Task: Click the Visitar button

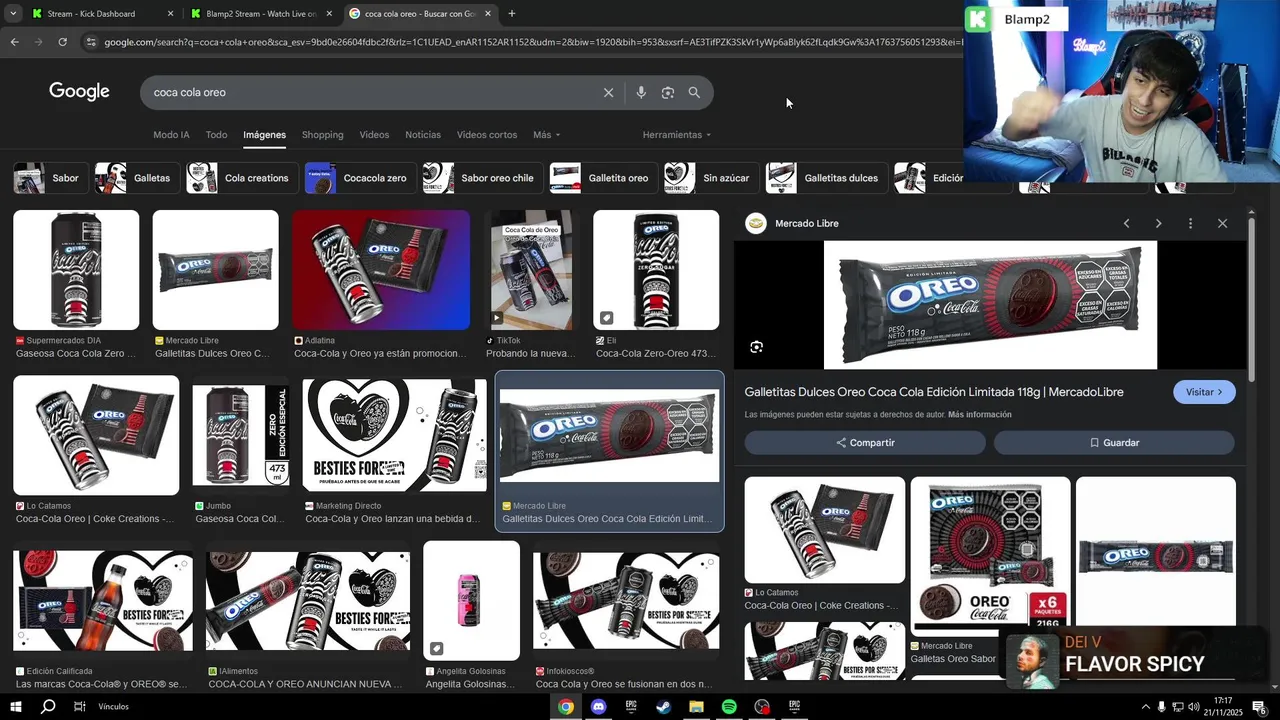Action: click(1204, 392)
